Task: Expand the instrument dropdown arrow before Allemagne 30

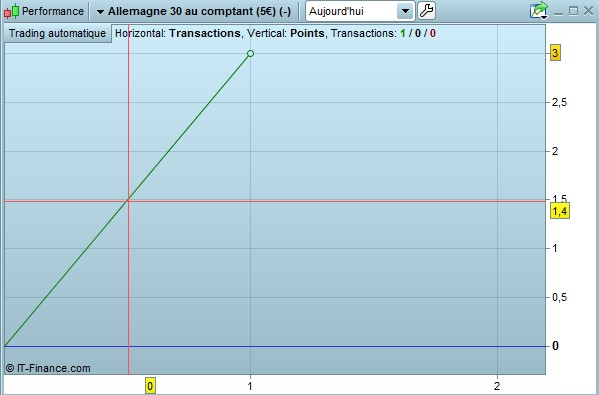Action: [100, 12]
